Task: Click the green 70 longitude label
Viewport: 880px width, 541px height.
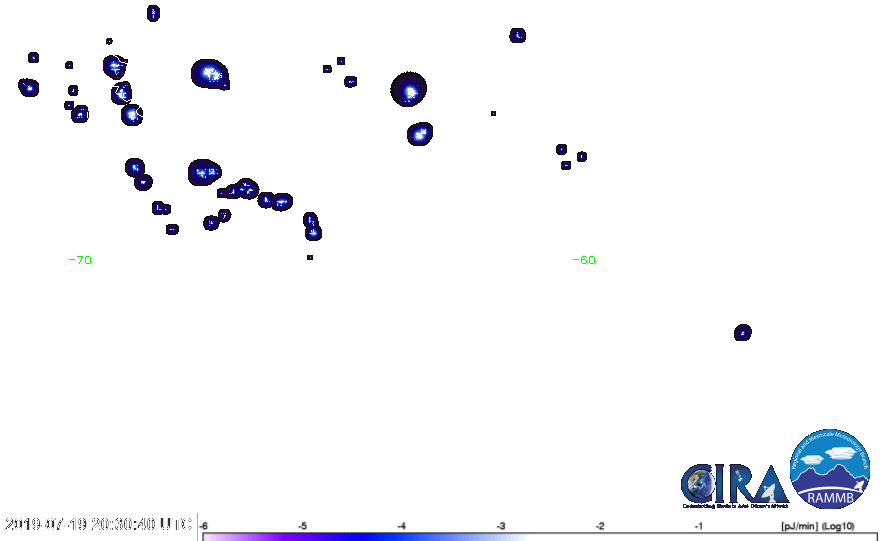Action: (x=84, y=260)
